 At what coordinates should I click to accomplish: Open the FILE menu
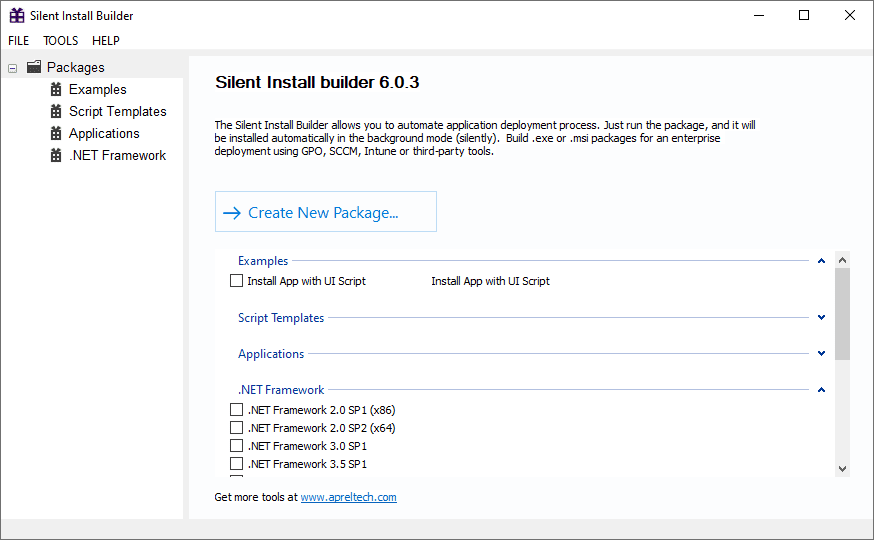tap(19, 41)
